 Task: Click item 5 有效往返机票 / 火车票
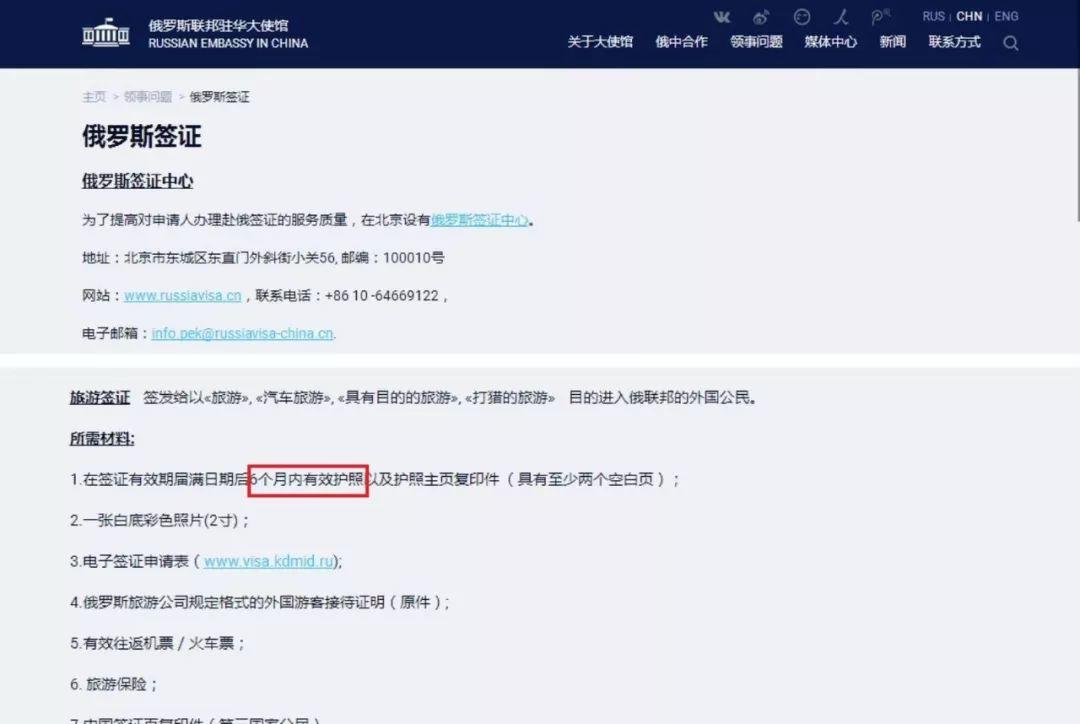point(157,643)
